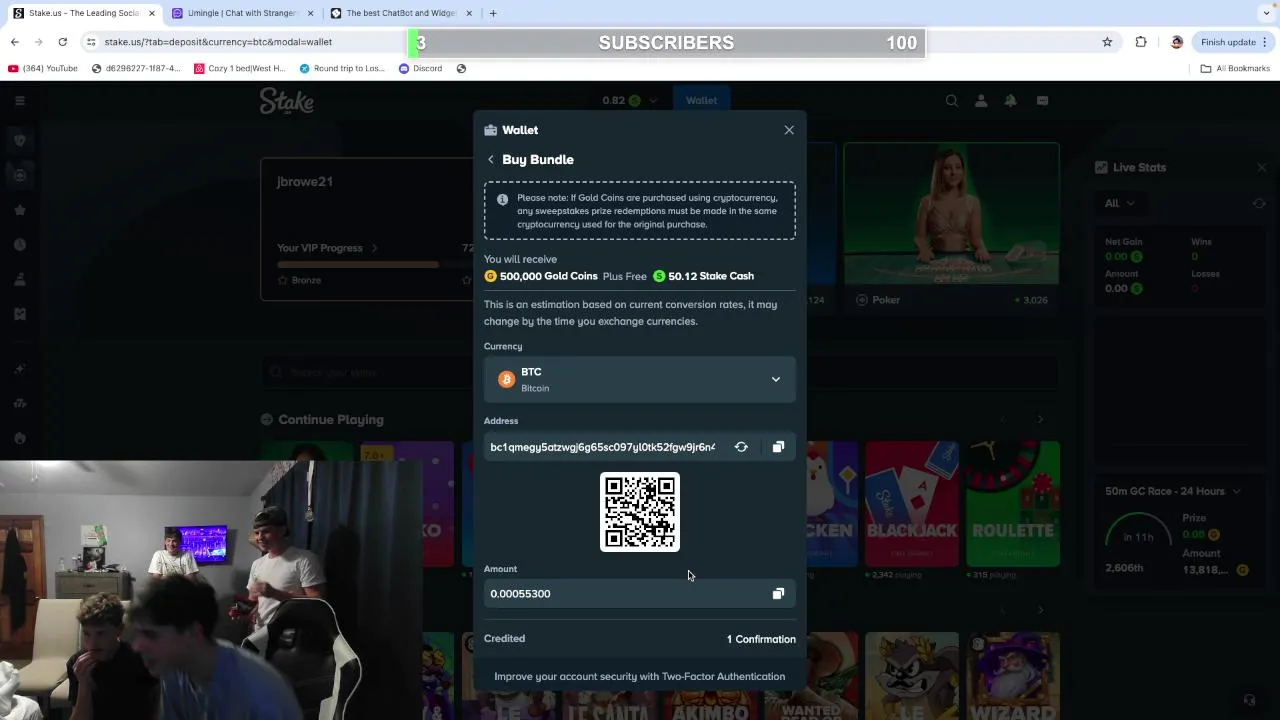Screen dimensions: 1280x720
Task: Open the Poker game thumbnail
Action: point(951,213)
